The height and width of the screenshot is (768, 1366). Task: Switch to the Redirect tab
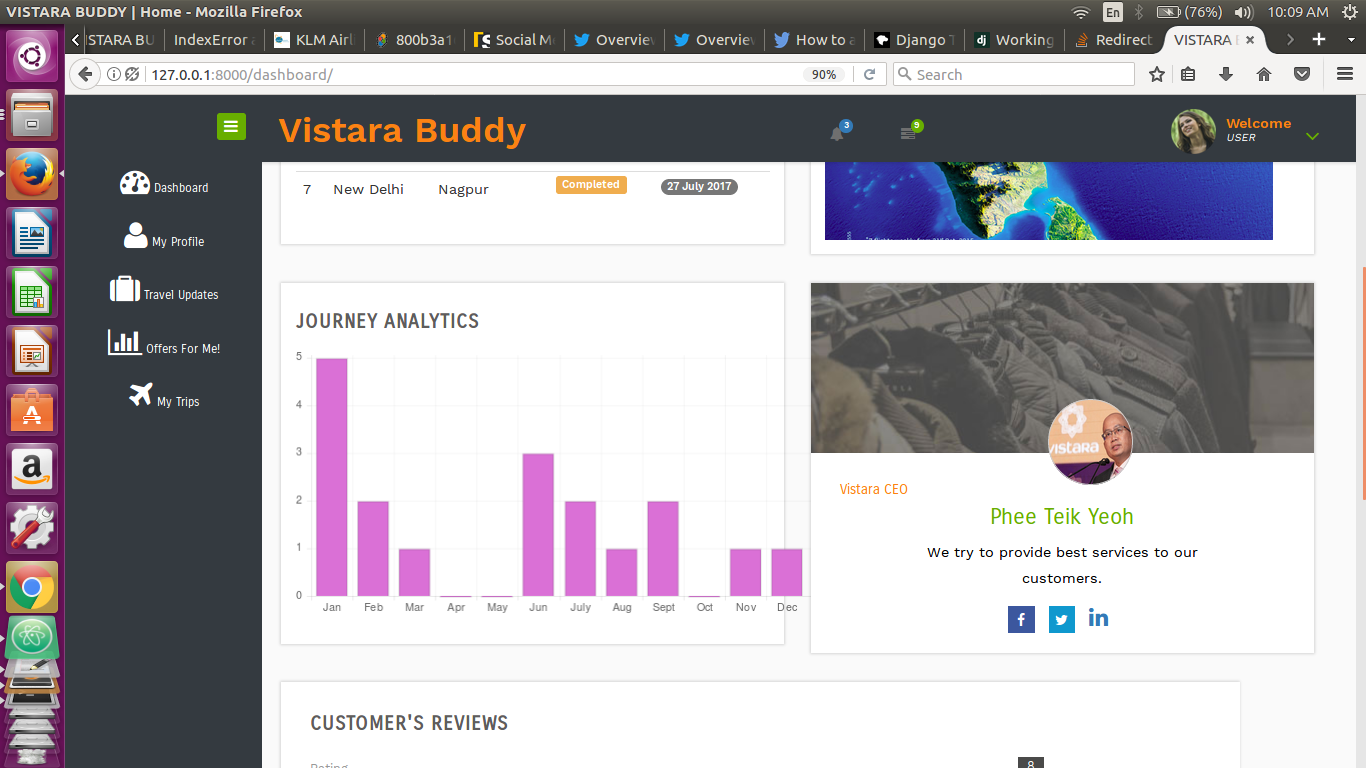click(1113, 40)
